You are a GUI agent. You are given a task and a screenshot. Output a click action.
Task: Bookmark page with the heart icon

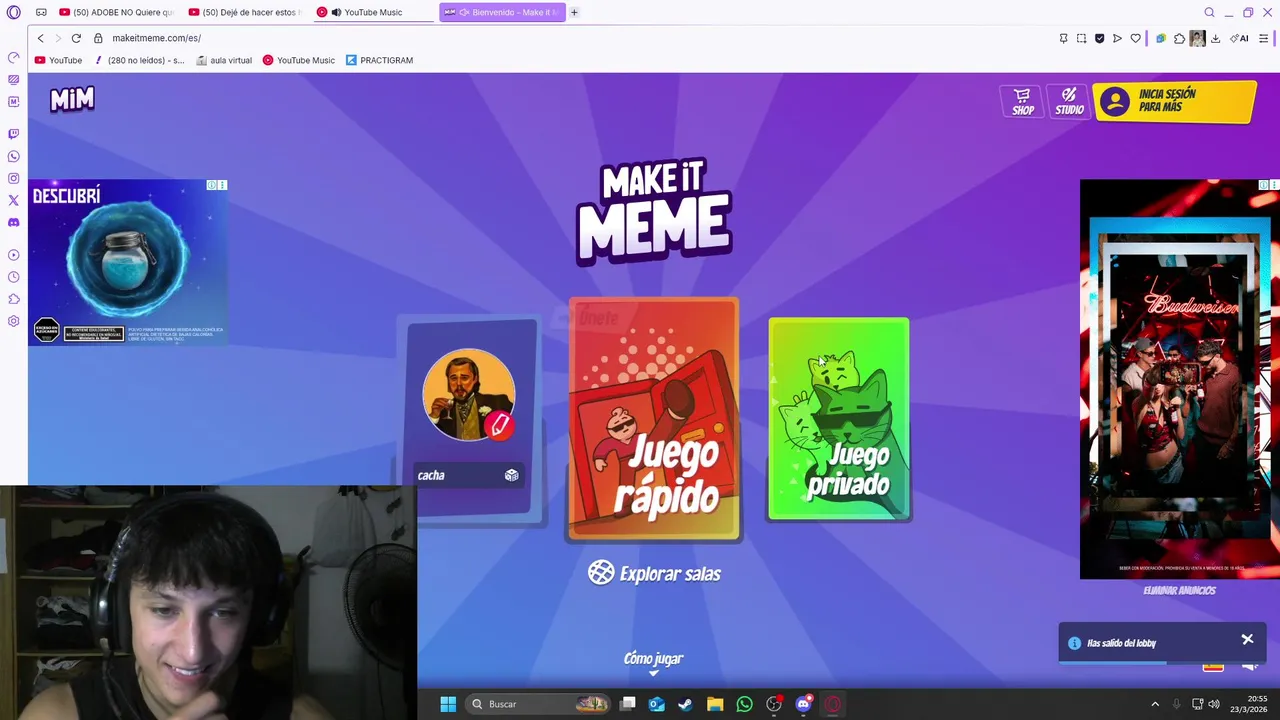point(1135,38)
